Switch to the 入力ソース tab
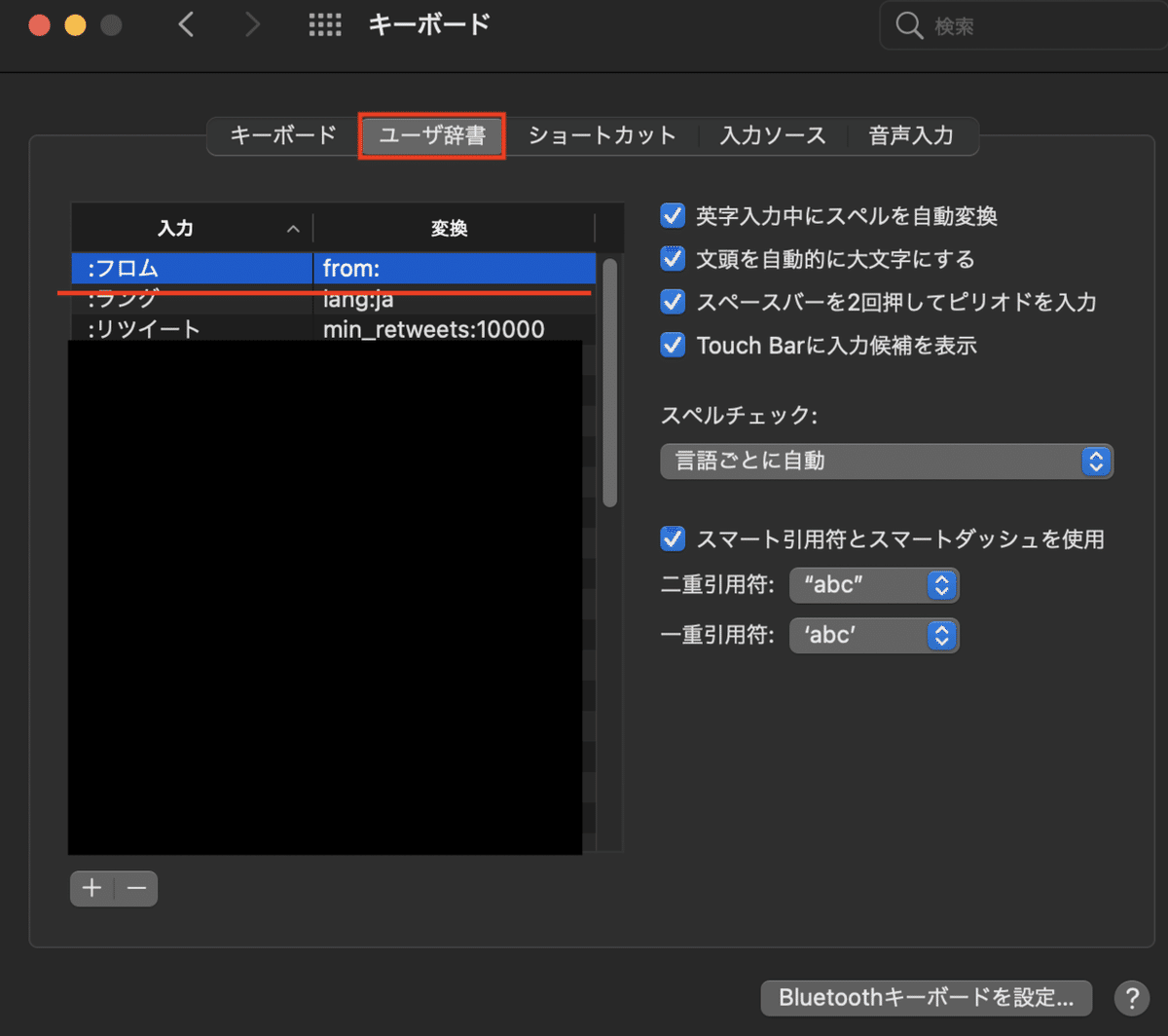 pos(774,135)
